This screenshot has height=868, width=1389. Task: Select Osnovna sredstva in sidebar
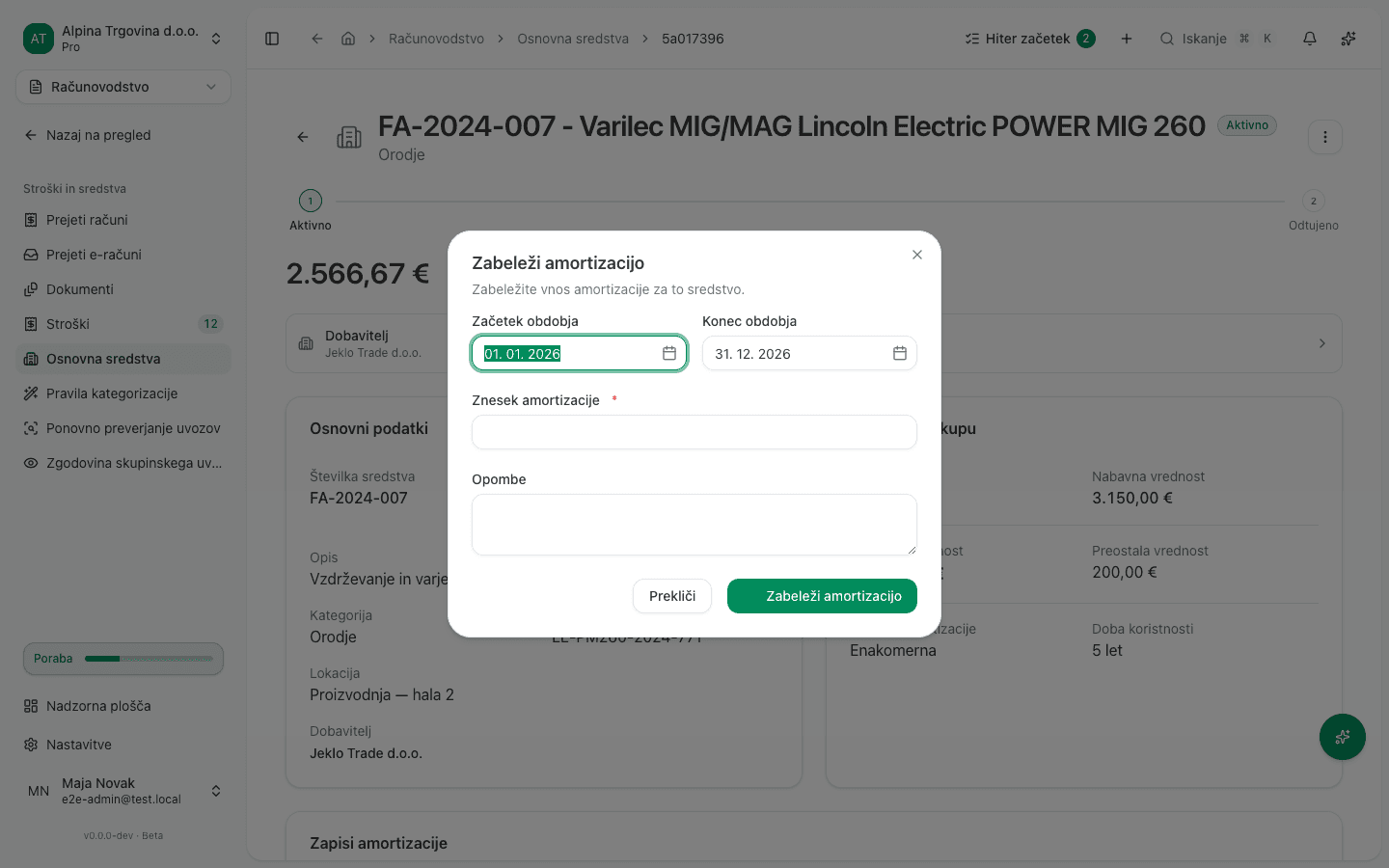[x=123, y=359]
